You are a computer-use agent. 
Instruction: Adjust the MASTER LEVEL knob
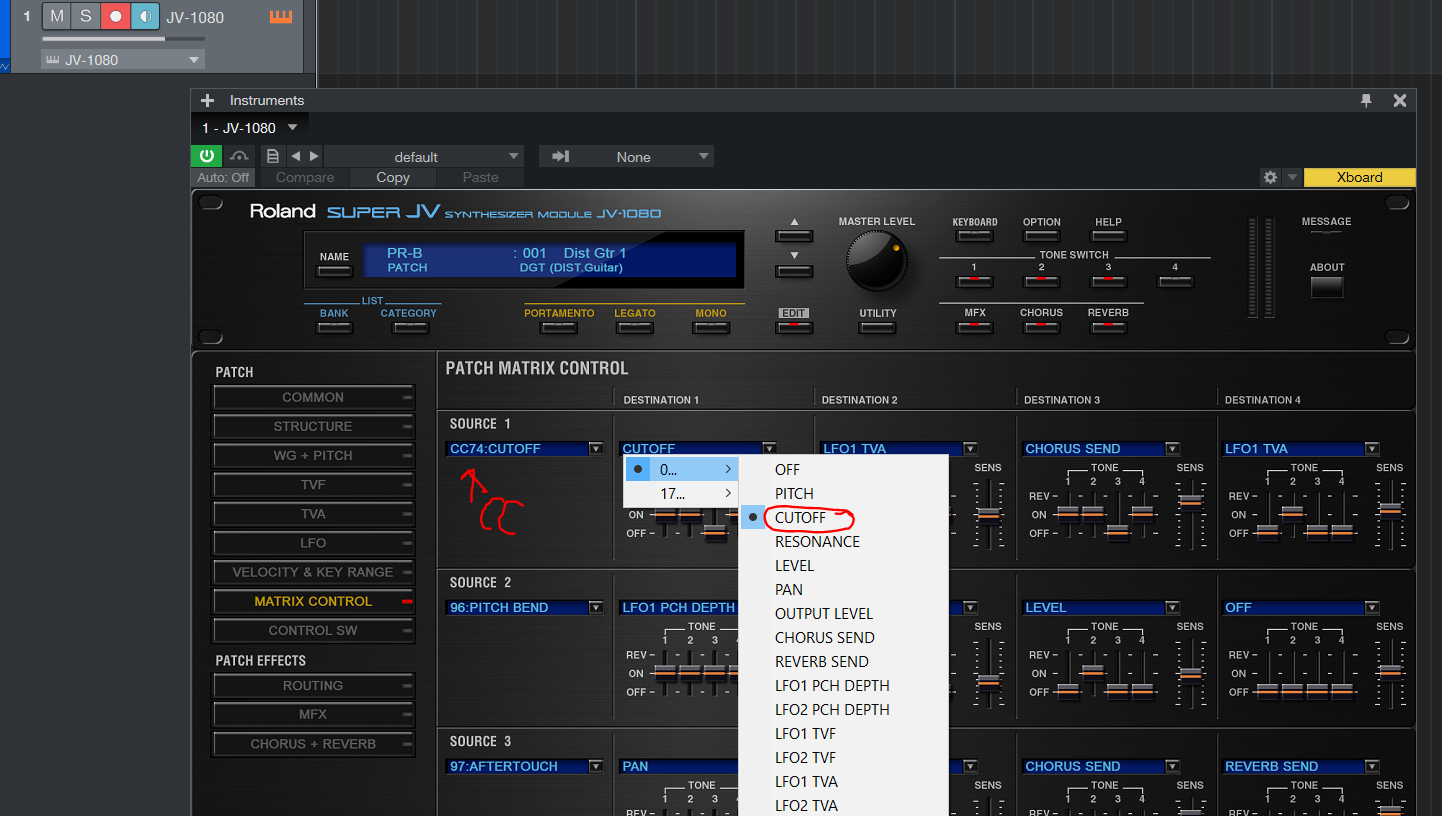[x=877, y=260]
